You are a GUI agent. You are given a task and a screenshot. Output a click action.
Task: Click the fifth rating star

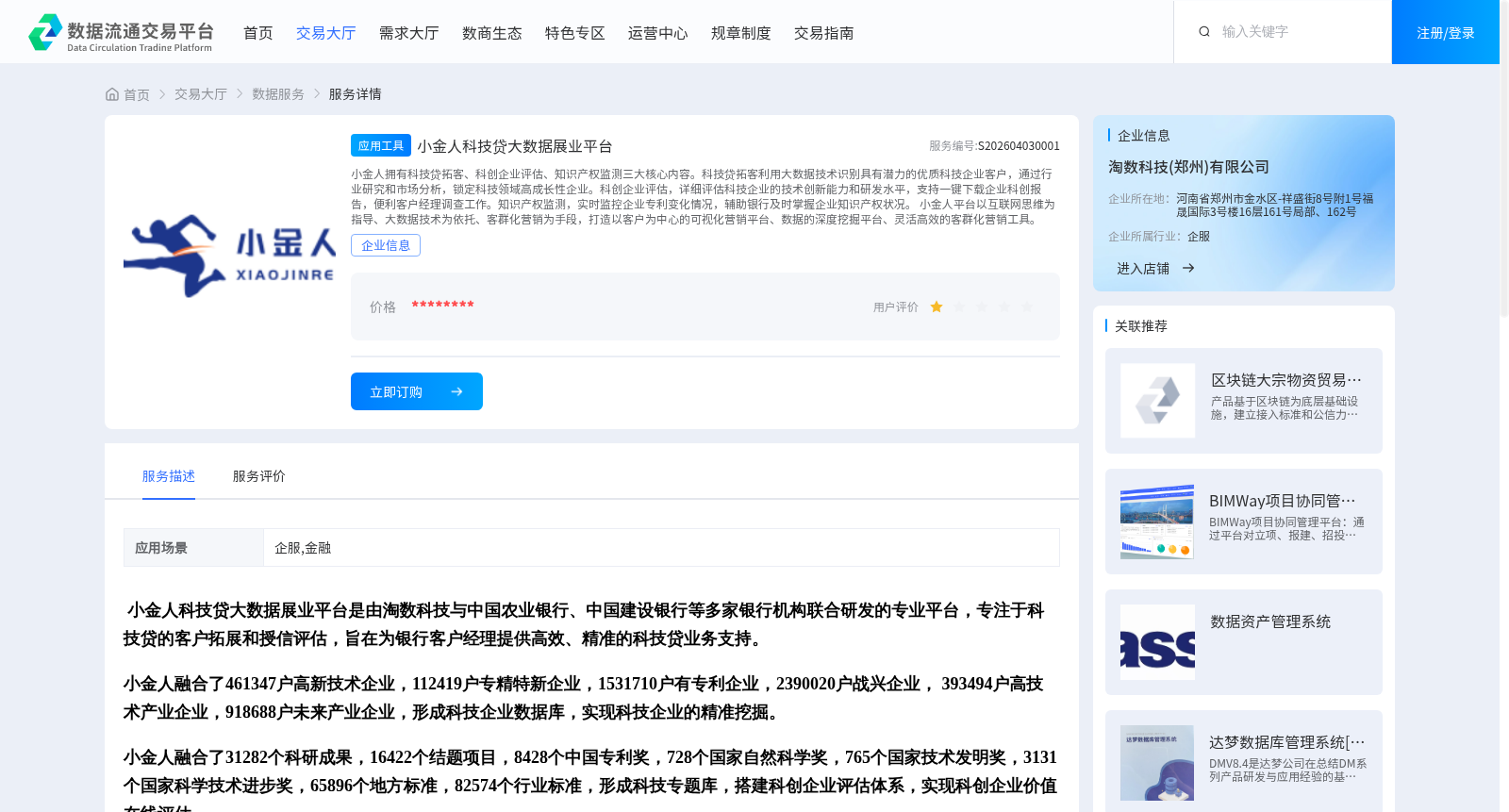[1027, 307]
